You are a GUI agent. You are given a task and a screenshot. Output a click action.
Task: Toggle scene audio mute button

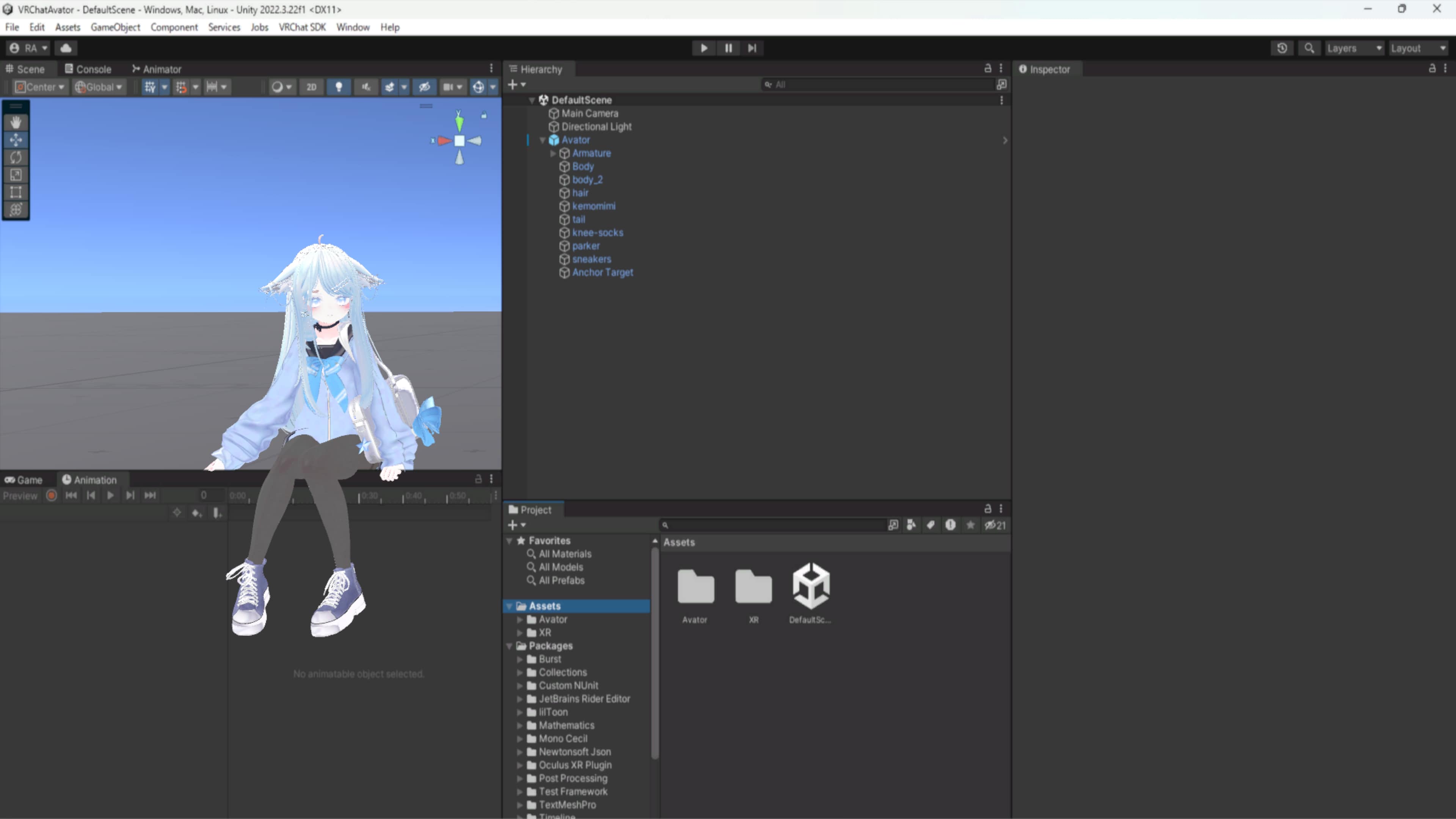366,87
